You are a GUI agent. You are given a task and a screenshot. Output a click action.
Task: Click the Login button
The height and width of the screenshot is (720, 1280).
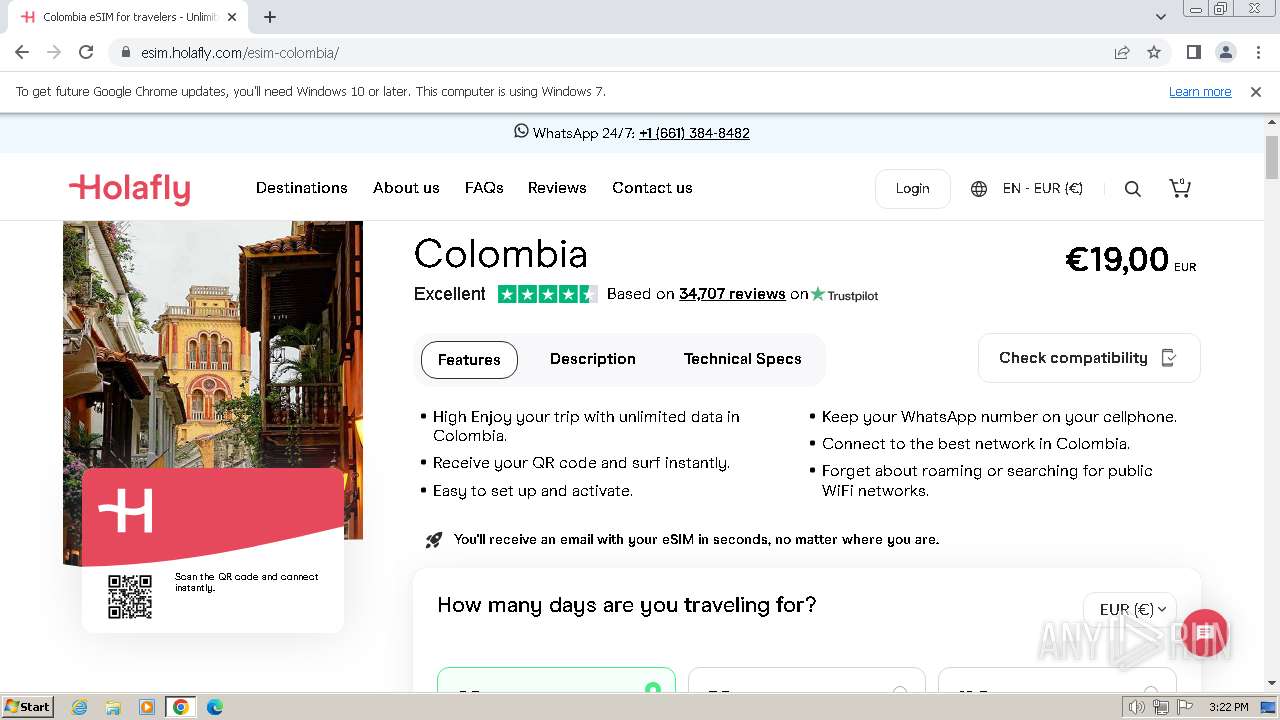click(912, 188)
